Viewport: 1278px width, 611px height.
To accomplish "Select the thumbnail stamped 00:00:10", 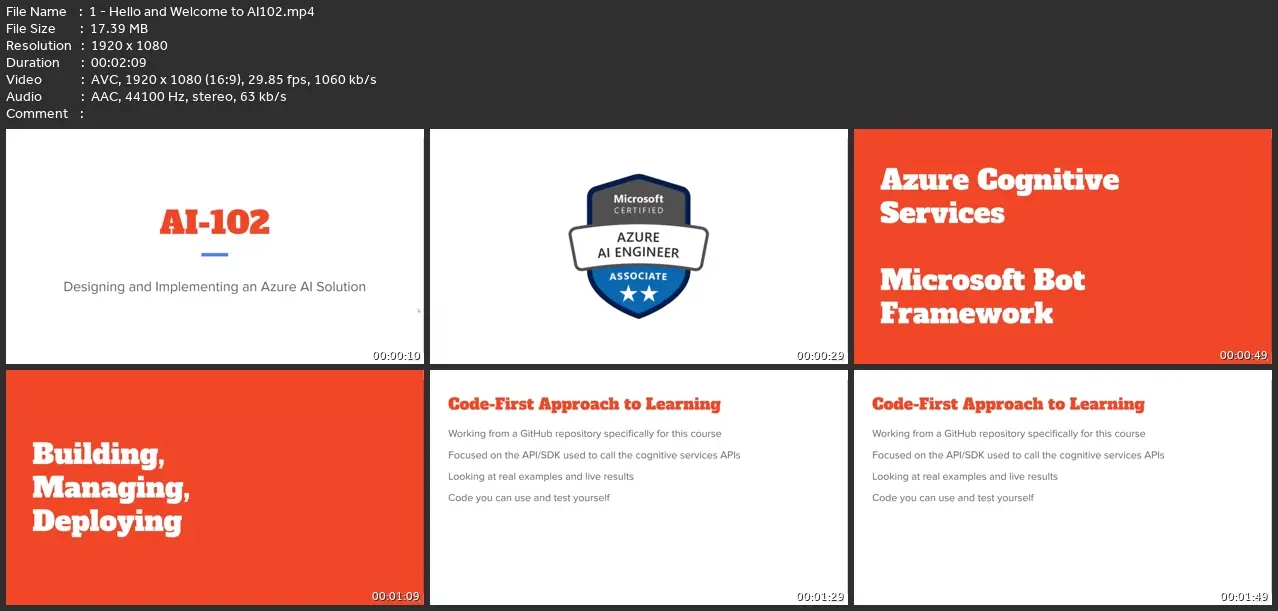I will (215, 247).
